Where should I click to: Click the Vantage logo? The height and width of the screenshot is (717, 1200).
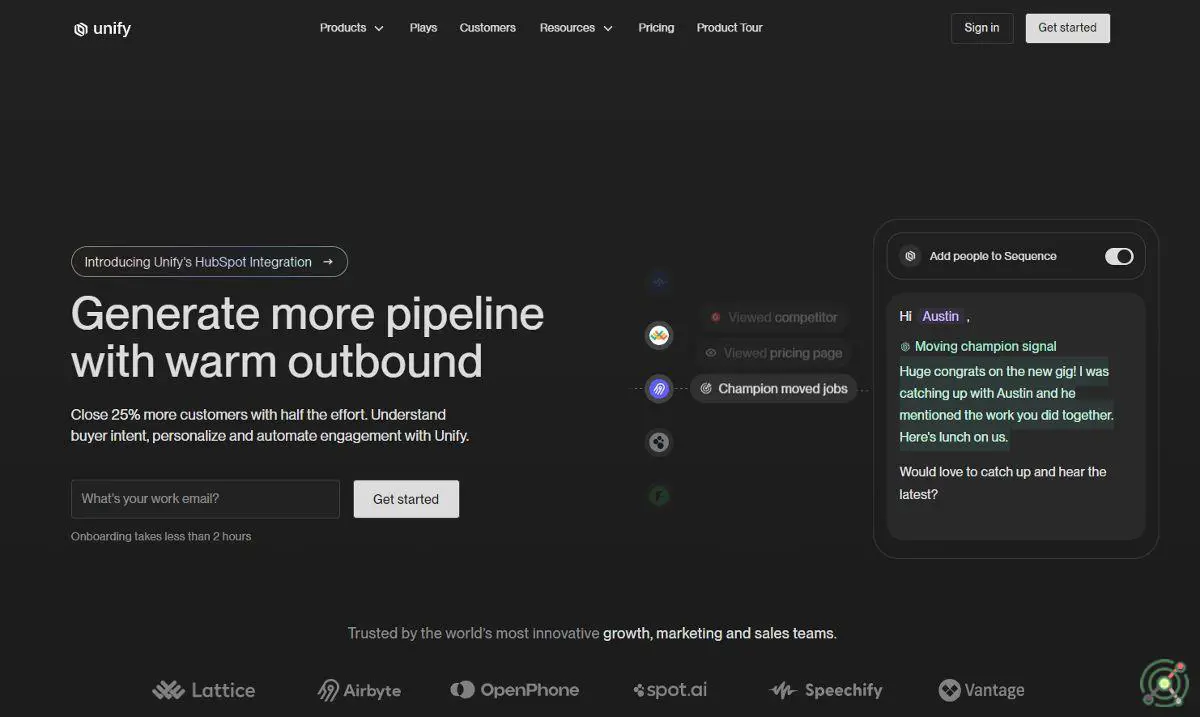(x=981, y=690)
